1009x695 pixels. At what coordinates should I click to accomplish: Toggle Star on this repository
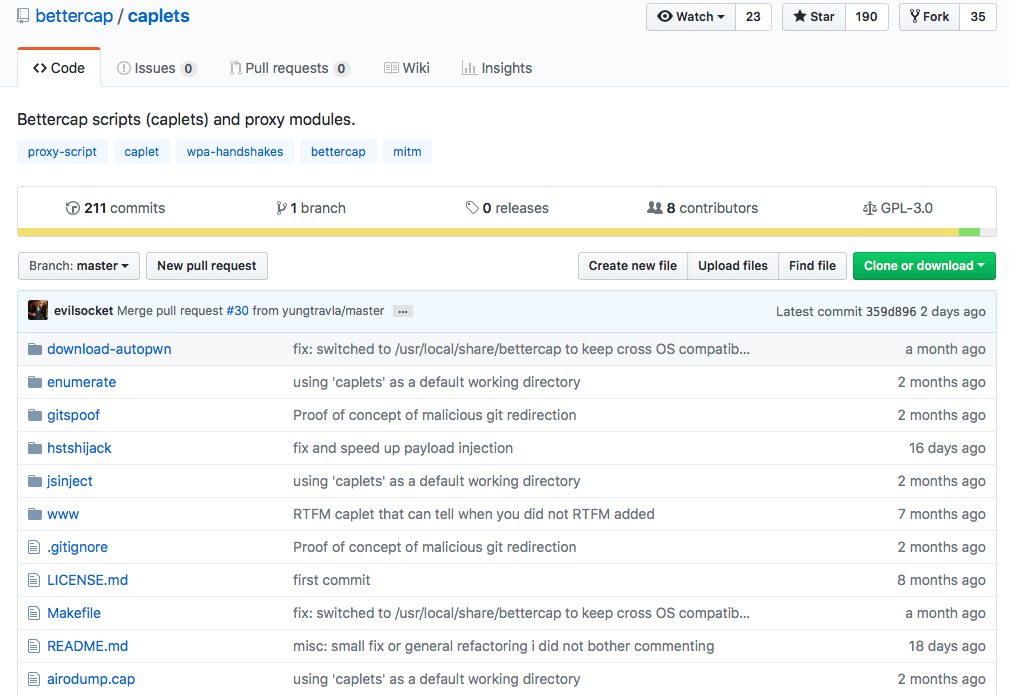coord(814,17)
